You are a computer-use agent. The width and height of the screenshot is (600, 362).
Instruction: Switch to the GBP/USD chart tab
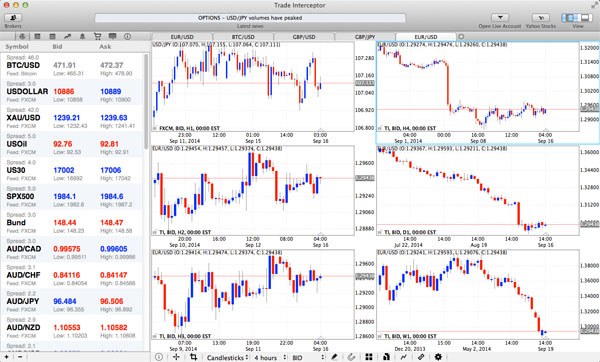(x=304, y=37)
